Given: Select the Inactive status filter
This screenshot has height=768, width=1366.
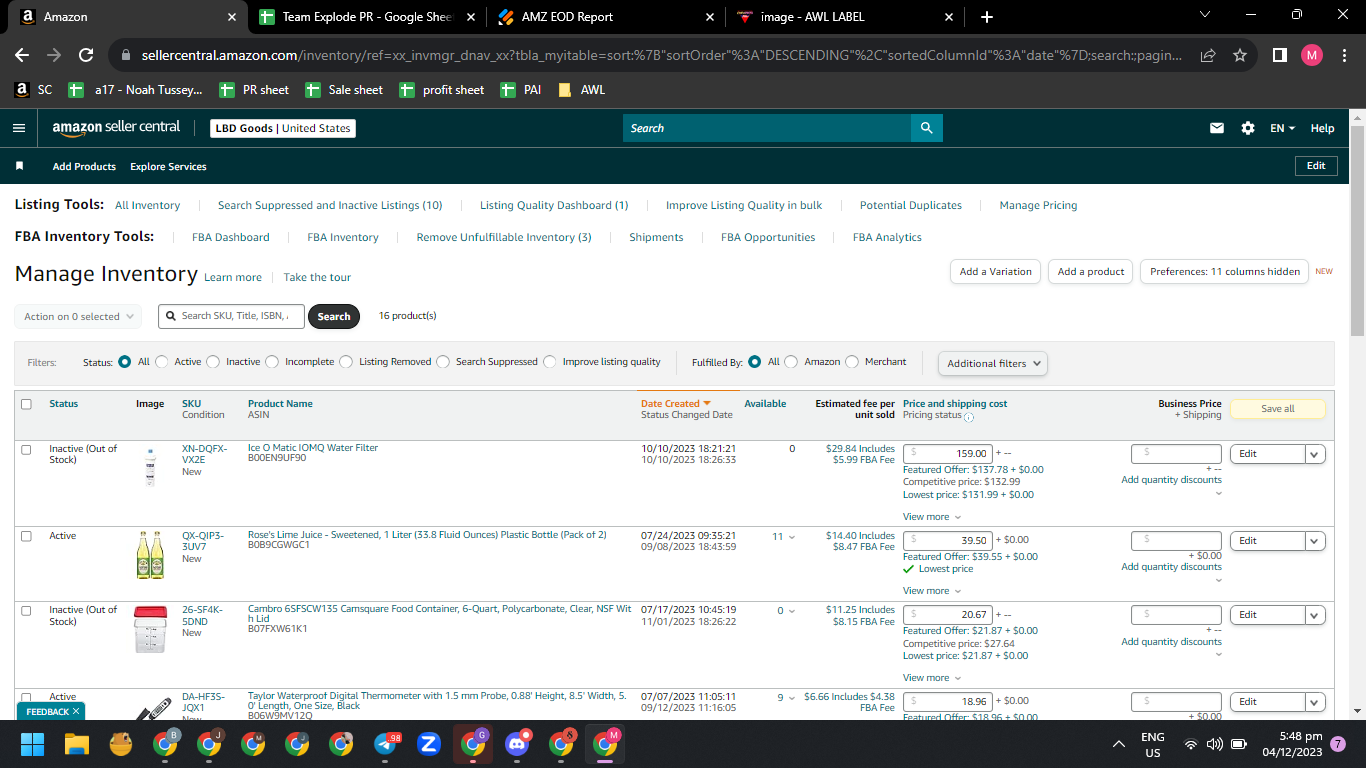Looking at the screenshot, I should coord(213,362).
